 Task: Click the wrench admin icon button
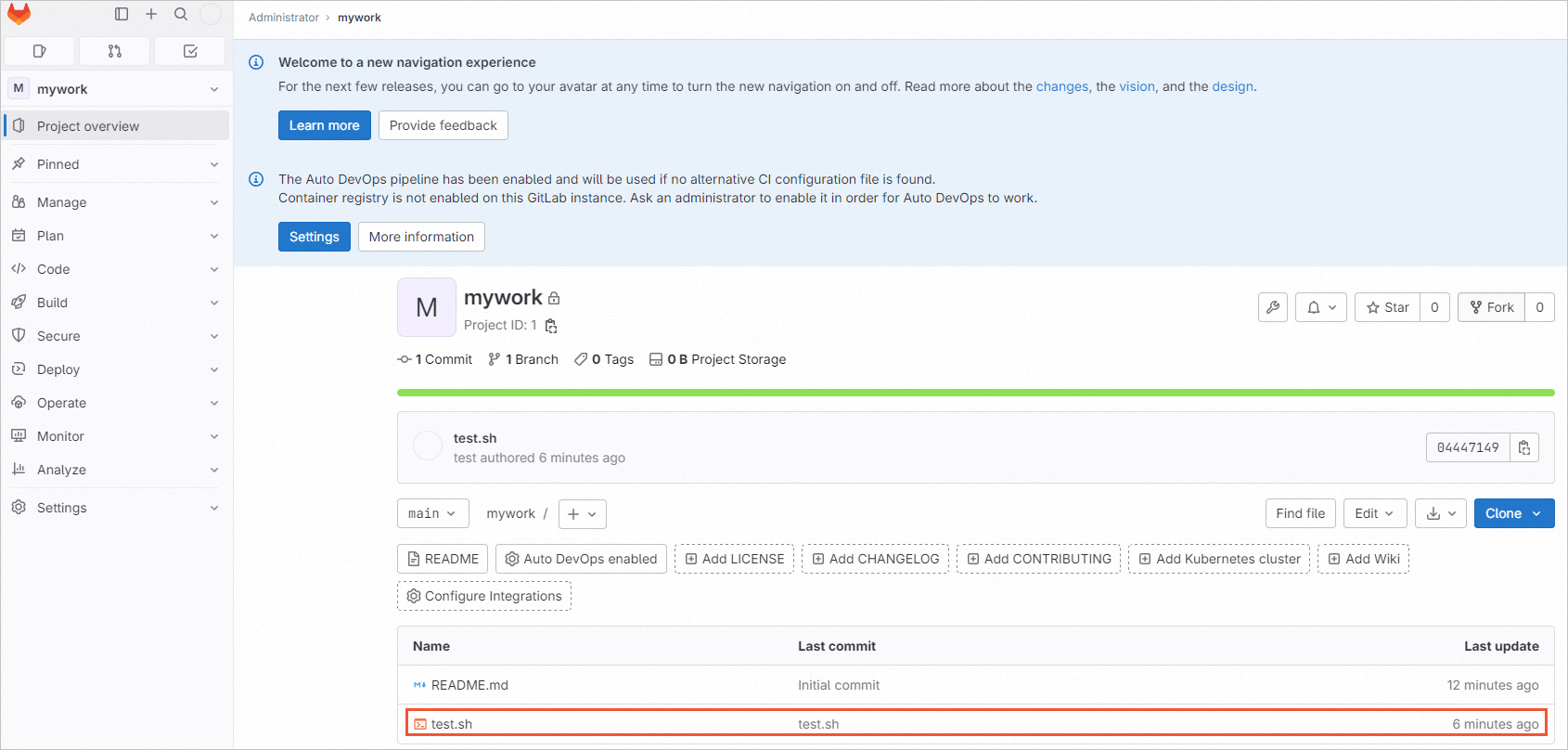[1273, 307]
